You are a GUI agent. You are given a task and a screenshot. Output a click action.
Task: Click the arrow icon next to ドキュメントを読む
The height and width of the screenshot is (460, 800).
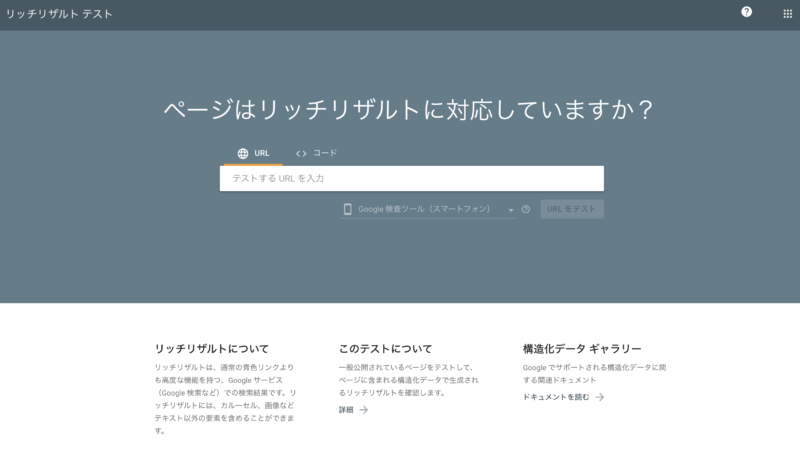coord(599,397)
